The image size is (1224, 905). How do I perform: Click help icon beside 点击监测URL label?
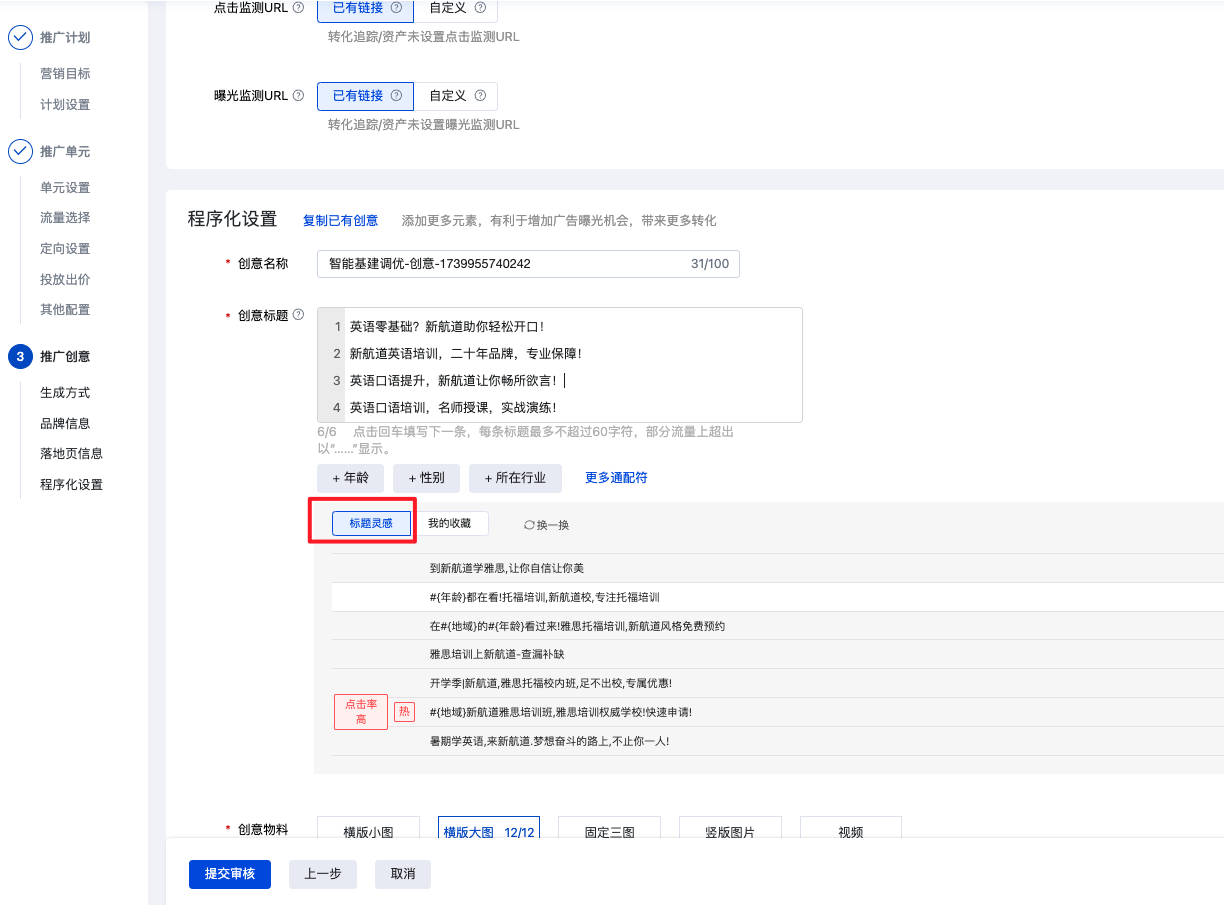[299, 7]
